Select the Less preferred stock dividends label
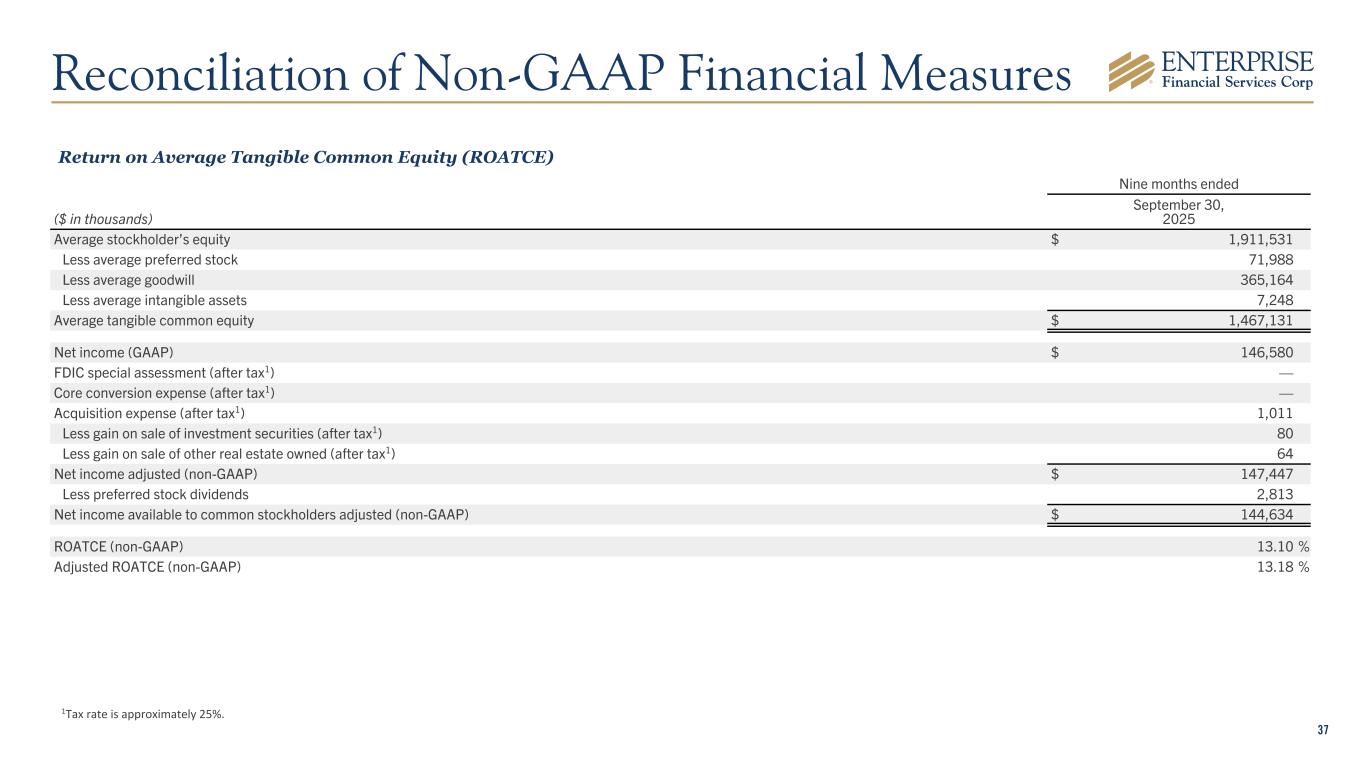The width and height of the screenshot is (1365, 768). coord(155,494)
